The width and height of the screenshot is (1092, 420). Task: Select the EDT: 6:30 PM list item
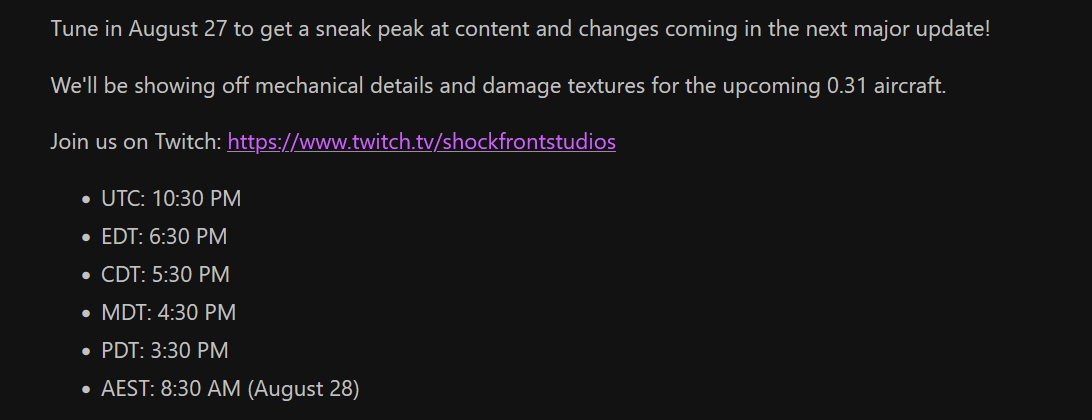point(164,237)
